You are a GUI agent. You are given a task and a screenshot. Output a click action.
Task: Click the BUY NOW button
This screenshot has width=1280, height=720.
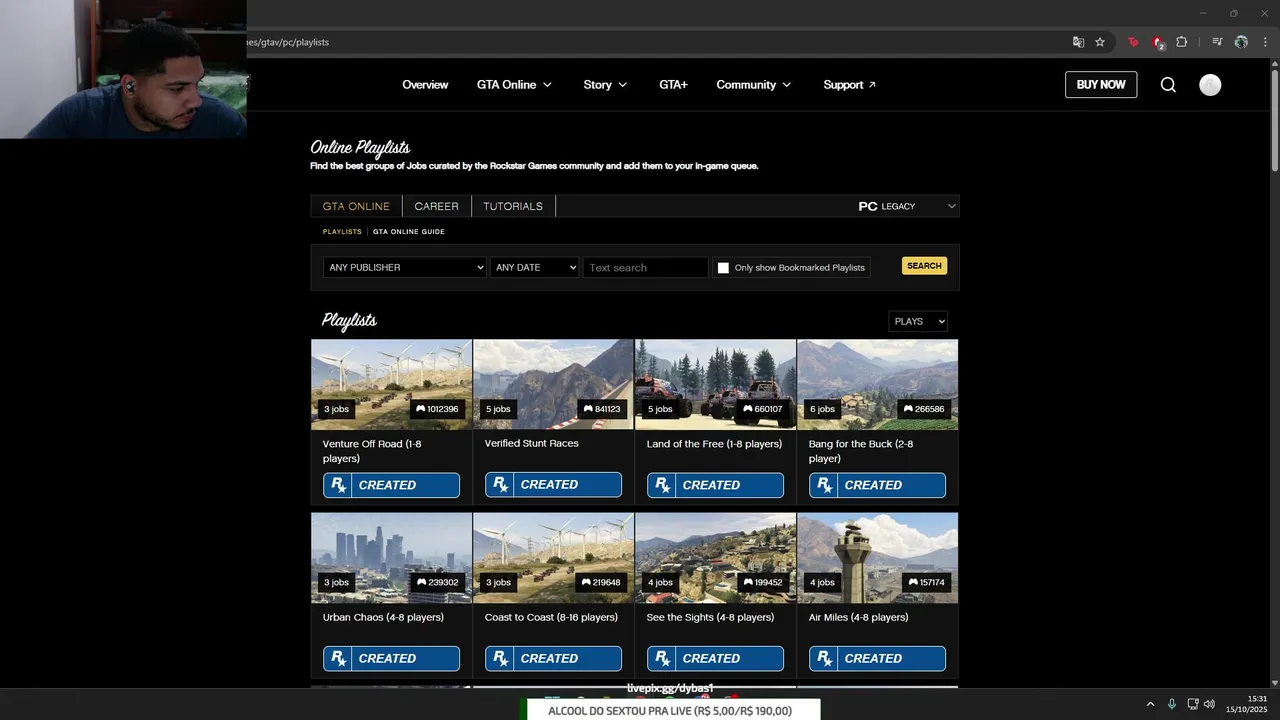point(1101,85)
